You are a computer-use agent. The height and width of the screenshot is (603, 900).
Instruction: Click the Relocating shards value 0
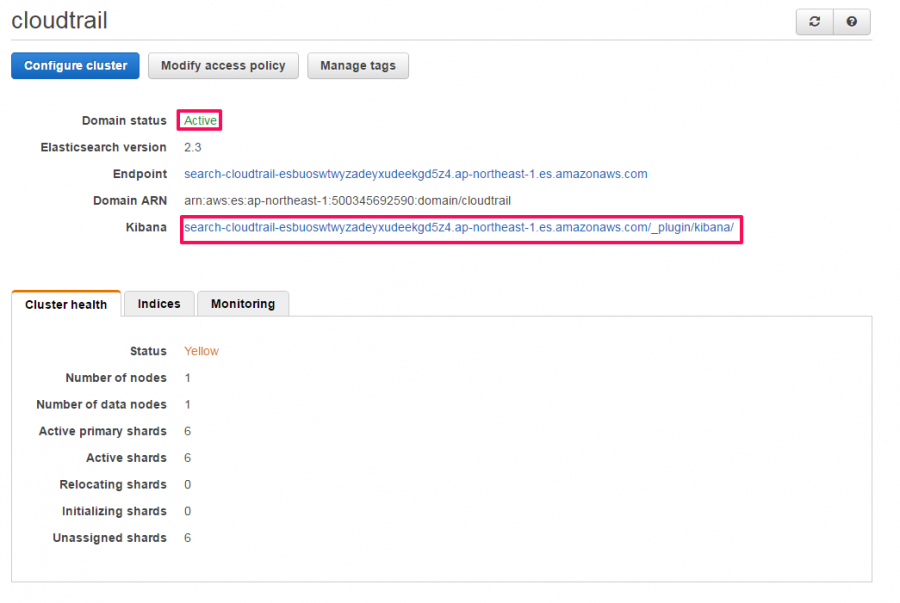pyautogui.click(x=187, y=485)
